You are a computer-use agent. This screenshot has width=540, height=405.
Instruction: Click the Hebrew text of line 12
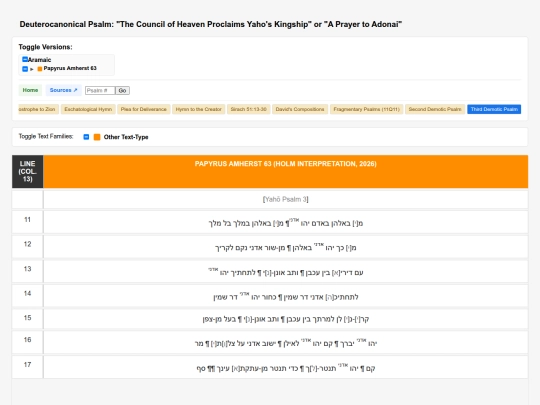(x=285, y=247)
